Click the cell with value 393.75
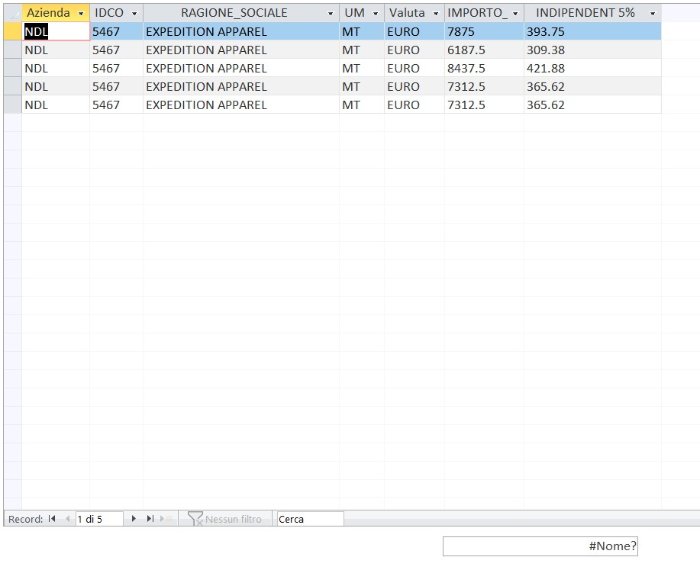Screen dimensions: 700x570 tap(592, 32)
